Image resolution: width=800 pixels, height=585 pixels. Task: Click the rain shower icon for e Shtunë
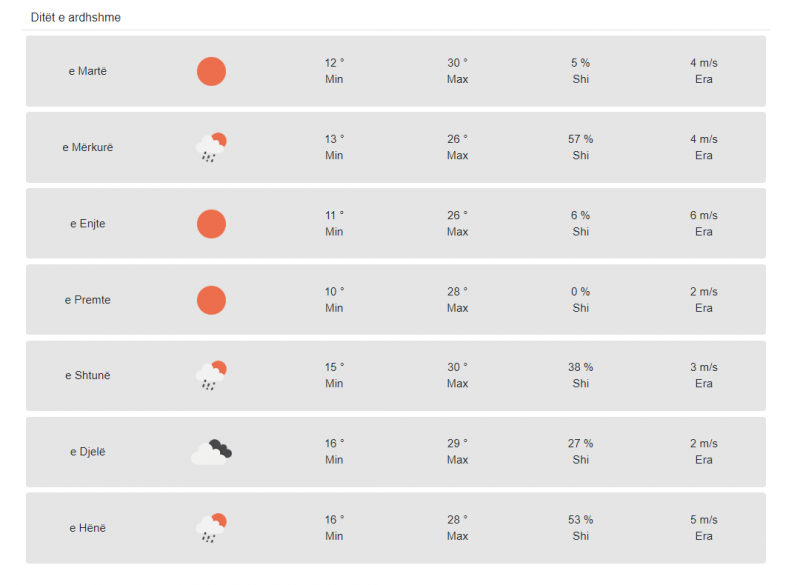point(211,375)
